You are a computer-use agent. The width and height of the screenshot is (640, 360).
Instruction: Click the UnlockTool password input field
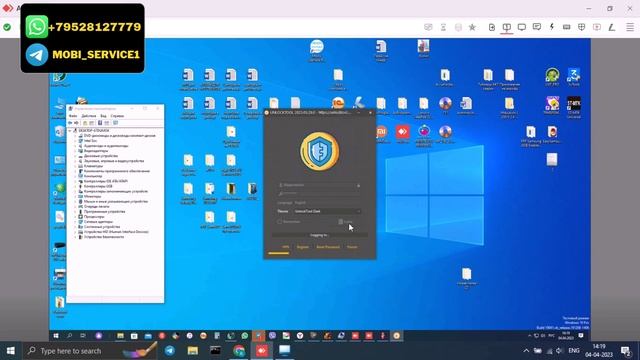click(x=319, y=193)
